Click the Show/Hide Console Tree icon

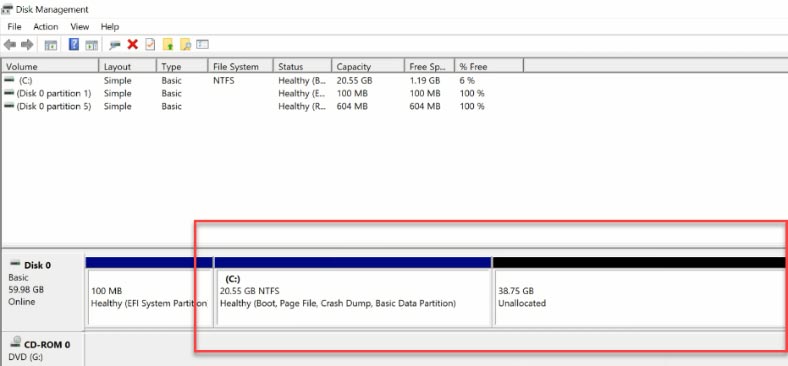51,45
